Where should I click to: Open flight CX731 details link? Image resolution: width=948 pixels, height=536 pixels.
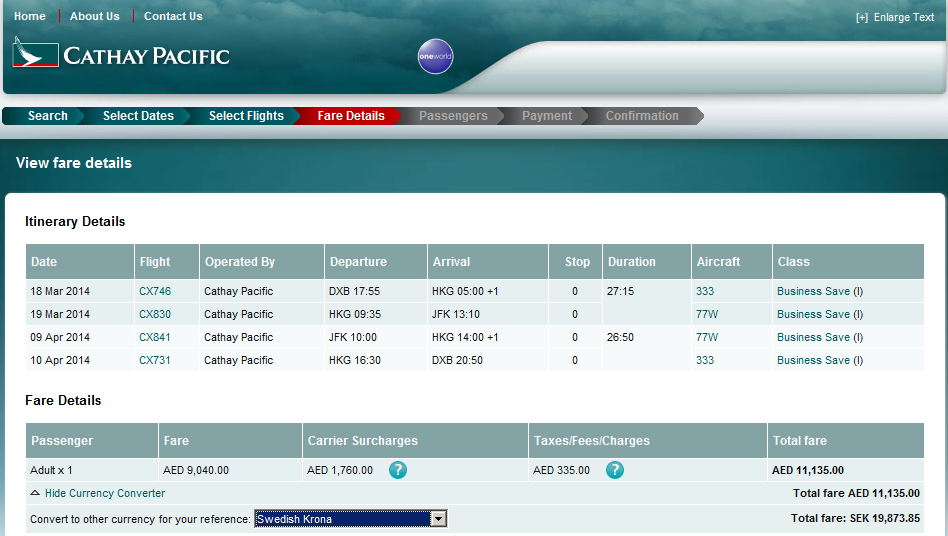[155, 360]
